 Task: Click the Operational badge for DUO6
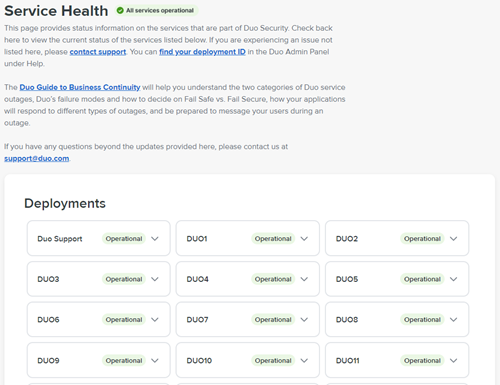coord(124,320)
